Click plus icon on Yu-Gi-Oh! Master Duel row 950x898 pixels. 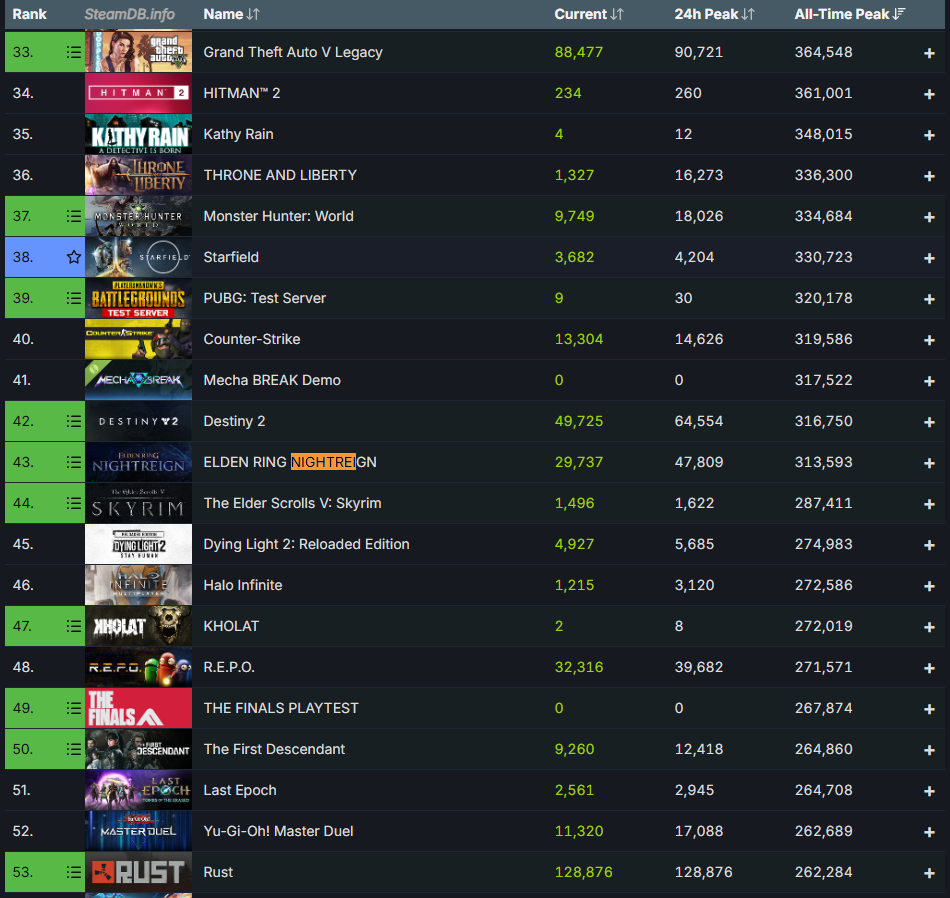(x=929, y=832)
